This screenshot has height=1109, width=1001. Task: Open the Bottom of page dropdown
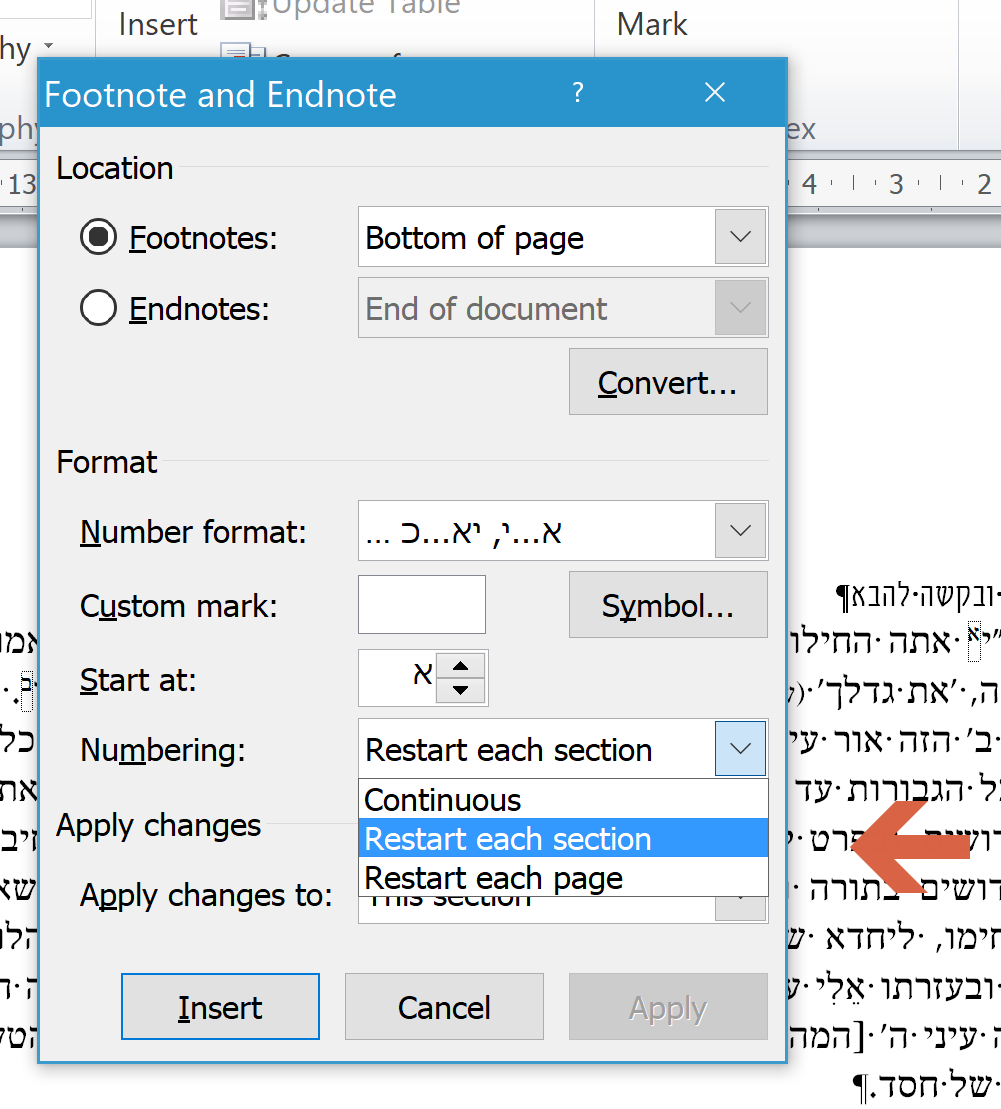(x=740, y=238)
